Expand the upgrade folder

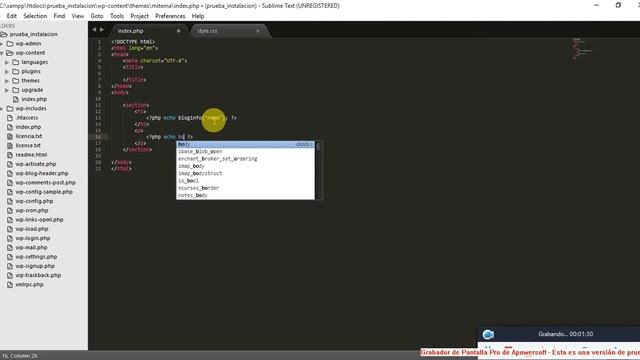click(7, 90)
